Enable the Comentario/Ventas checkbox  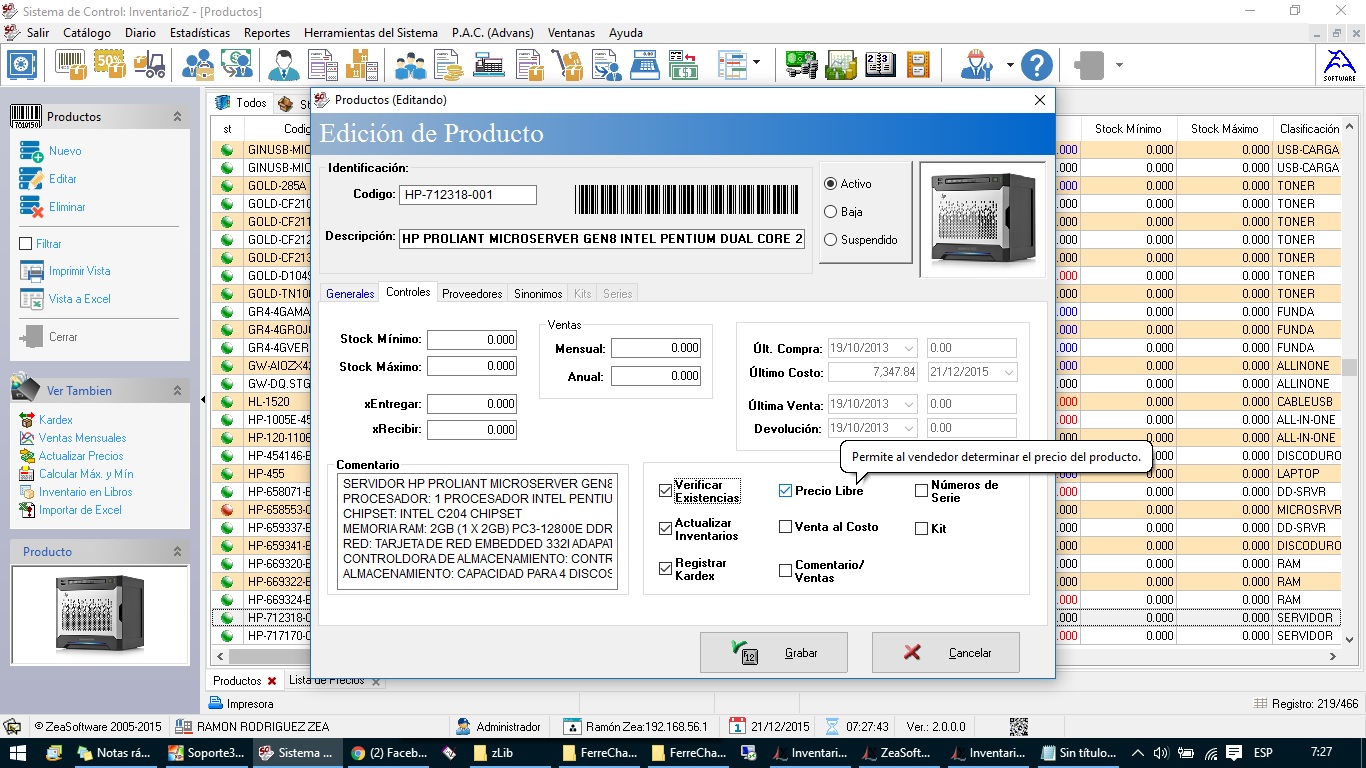786,571
